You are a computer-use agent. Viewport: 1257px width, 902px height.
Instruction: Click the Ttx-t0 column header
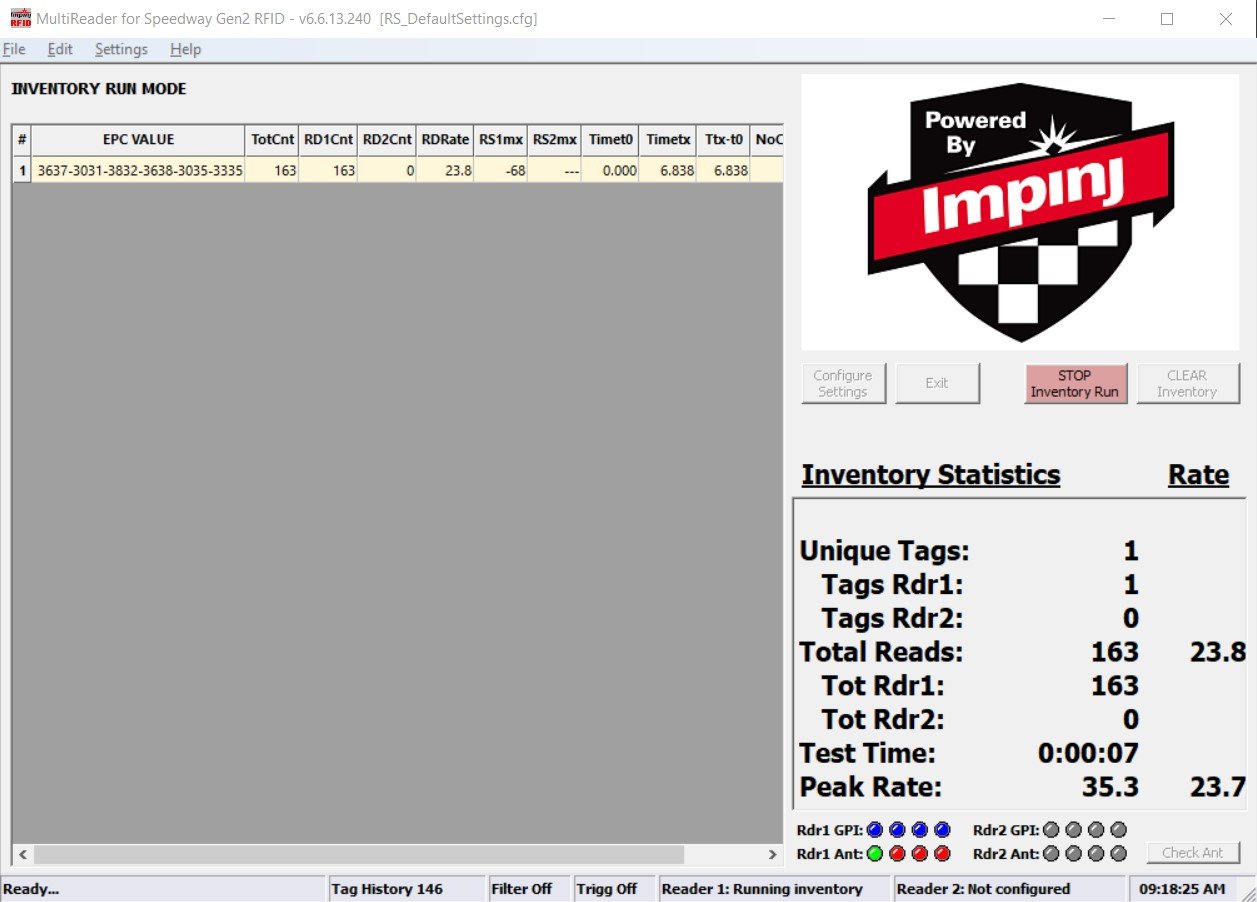click(x=725, y=140)
